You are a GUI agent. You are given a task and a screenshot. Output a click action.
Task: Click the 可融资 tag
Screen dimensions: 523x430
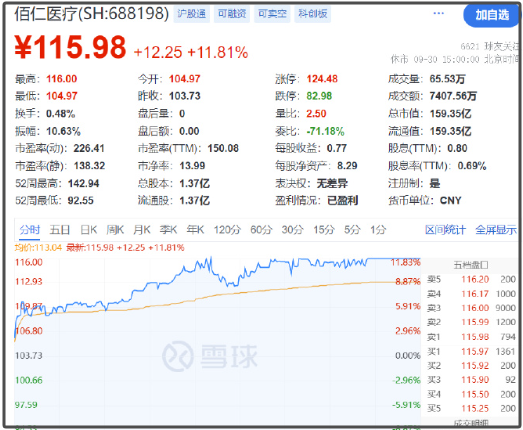(x=232, y=14)
